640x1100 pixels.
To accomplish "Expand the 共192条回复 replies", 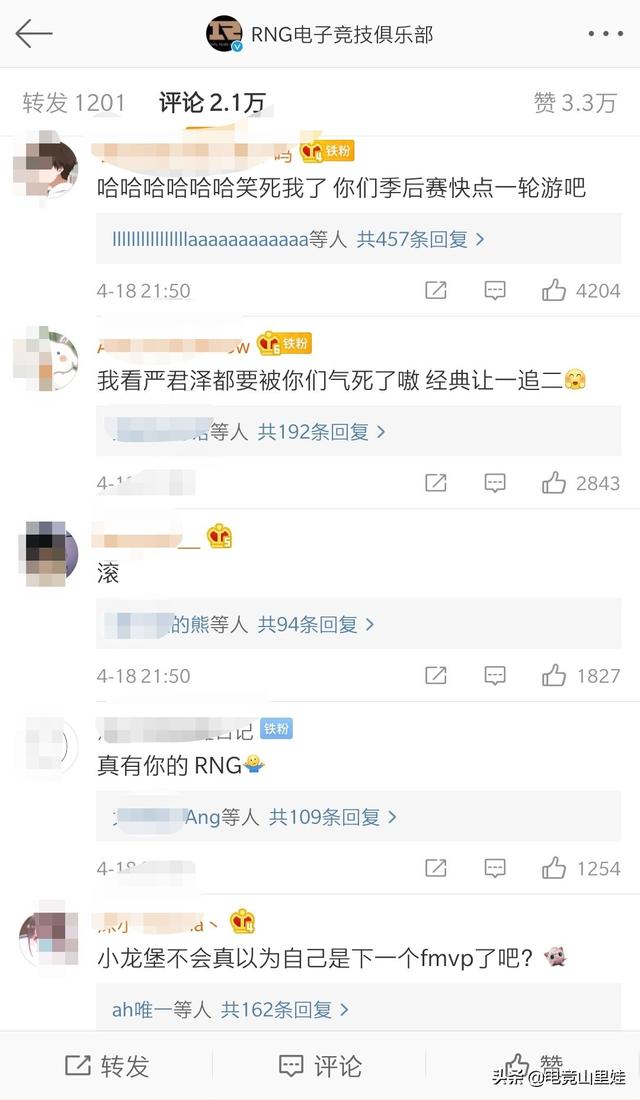I will pos(321,431).
